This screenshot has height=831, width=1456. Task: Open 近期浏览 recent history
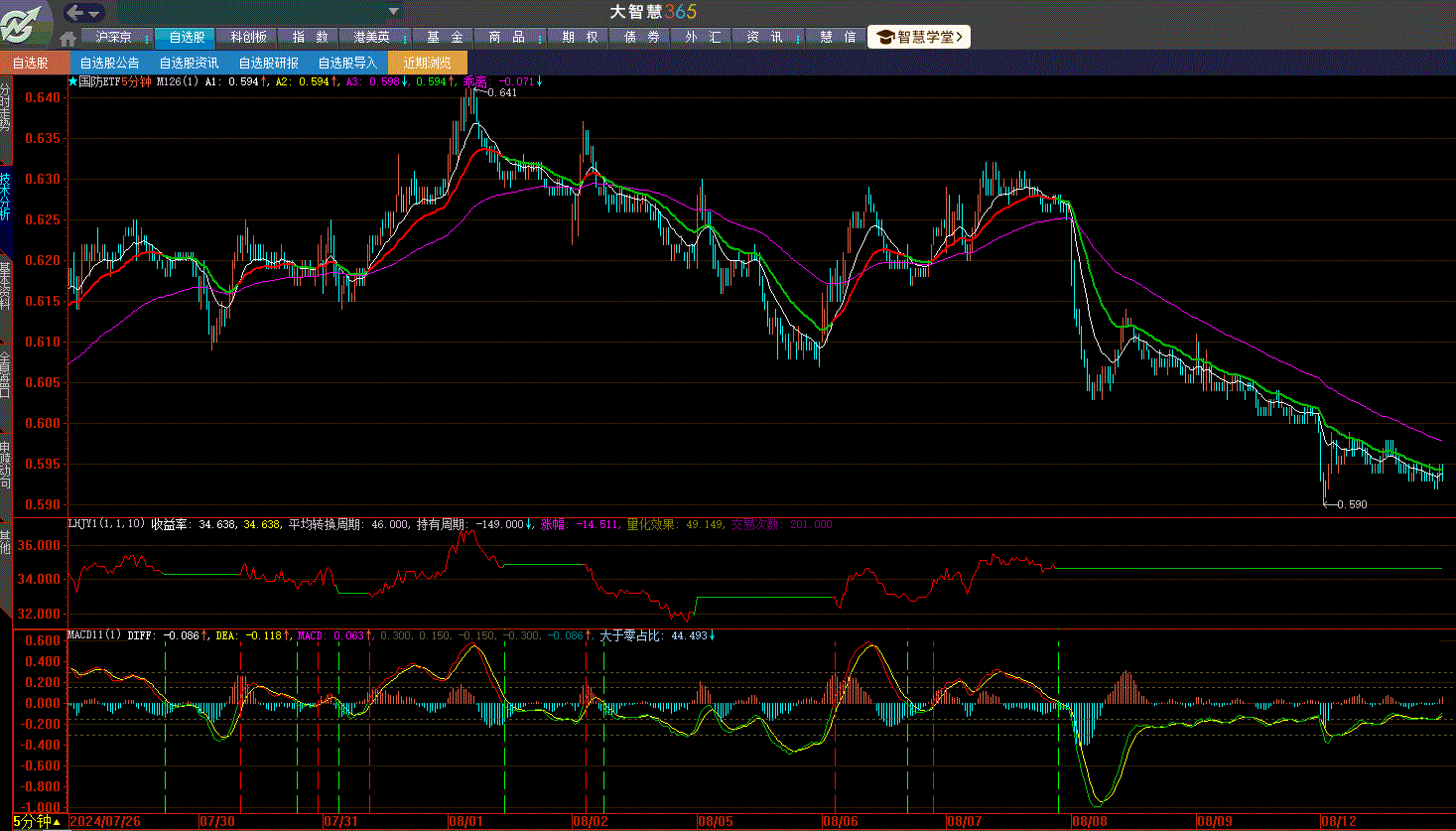[427, 63]
